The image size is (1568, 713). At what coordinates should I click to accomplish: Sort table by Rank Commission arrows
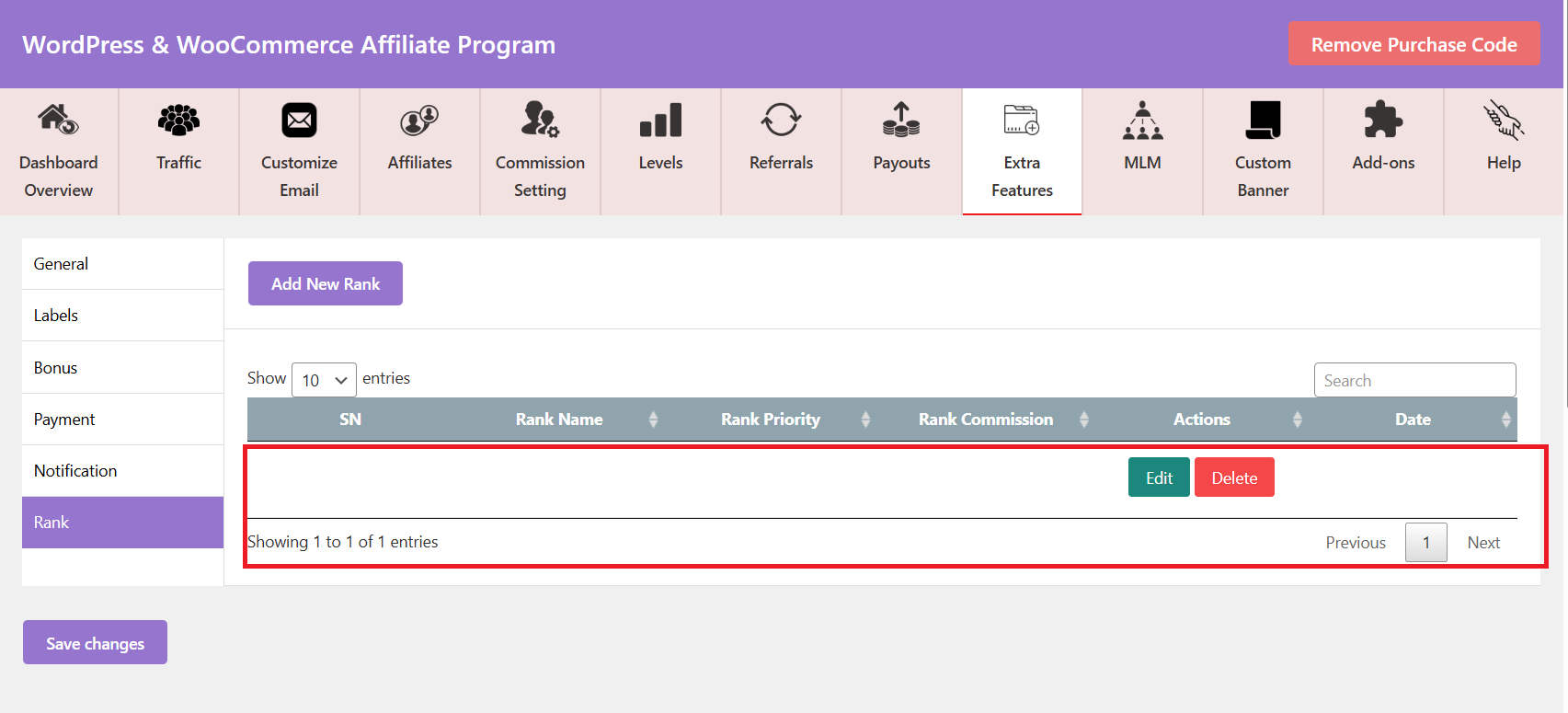(1084, 420)
